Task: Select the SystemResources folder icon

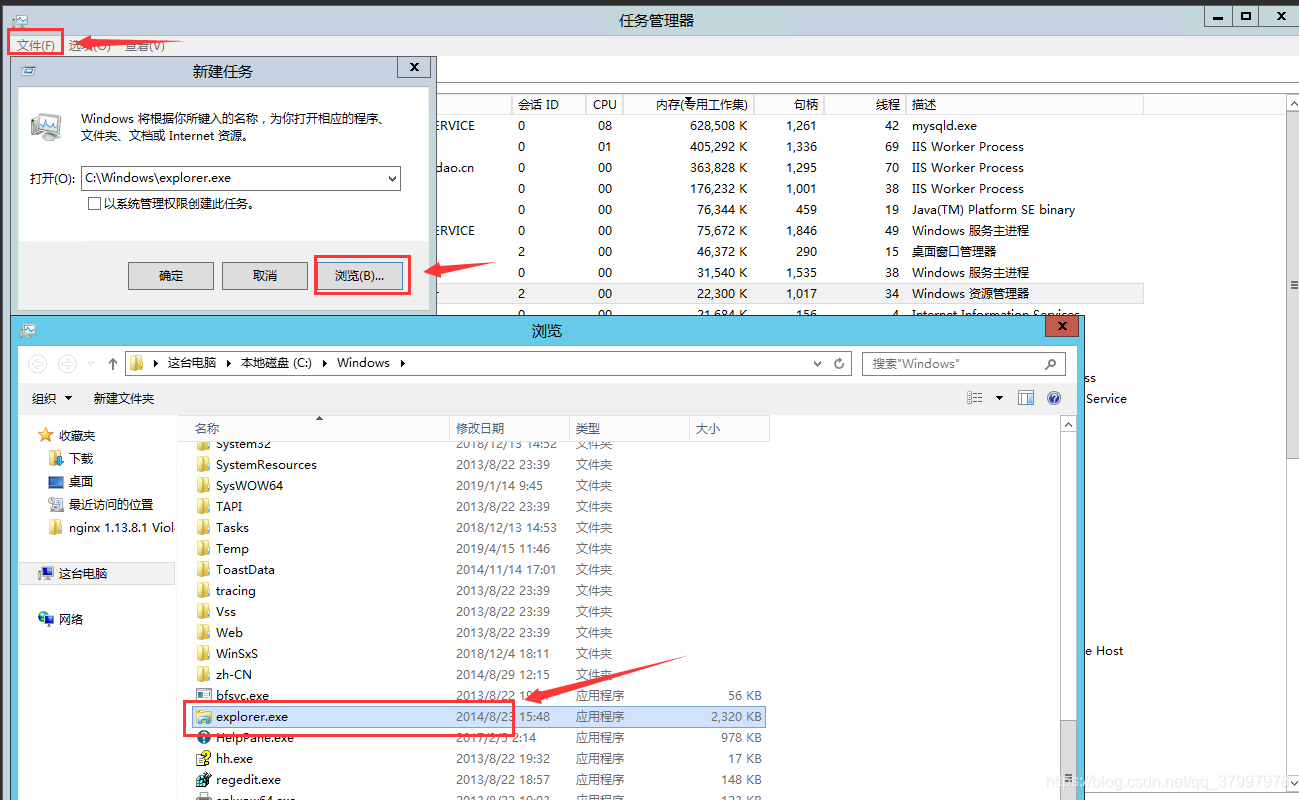Action: click(204, 465)
